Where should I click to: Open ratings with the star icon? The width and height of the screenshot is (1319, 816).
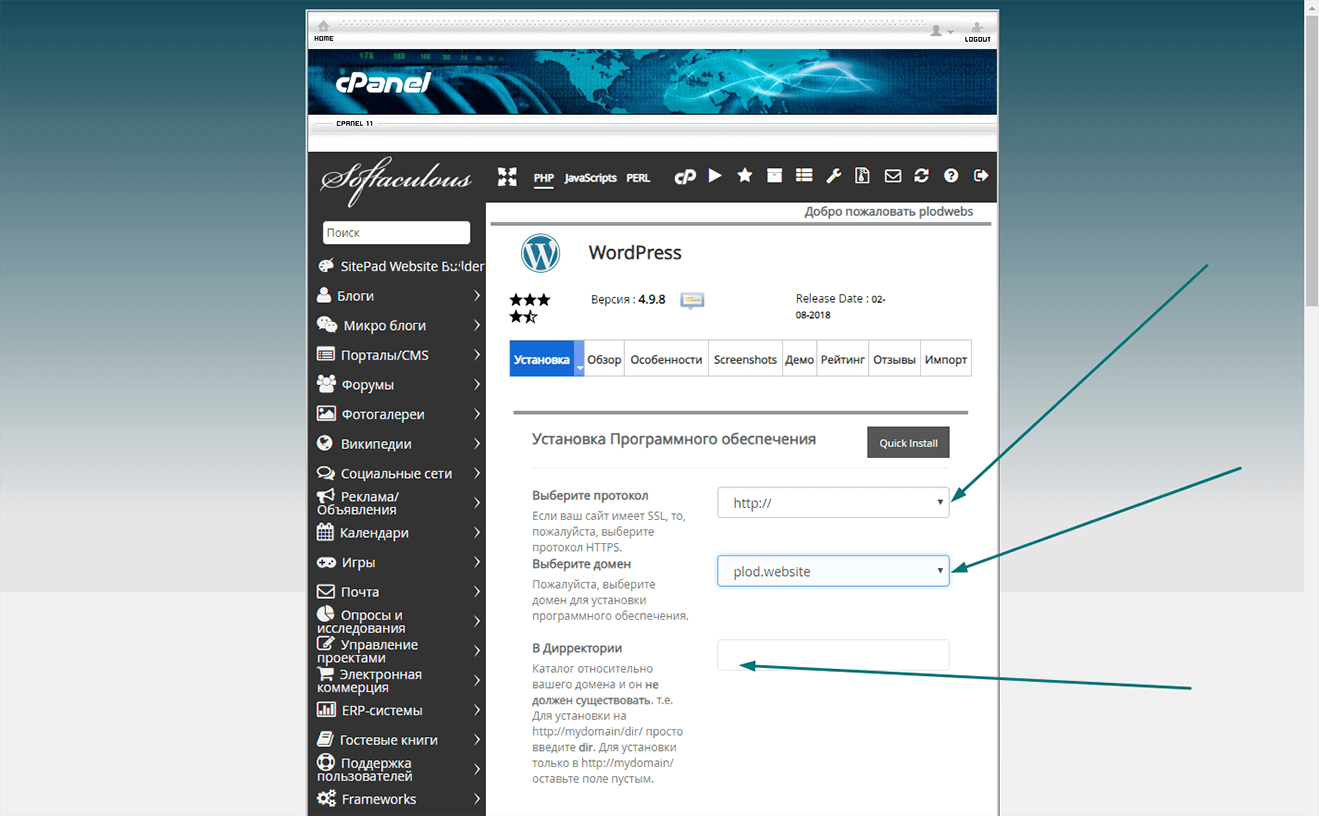[745, 176]
